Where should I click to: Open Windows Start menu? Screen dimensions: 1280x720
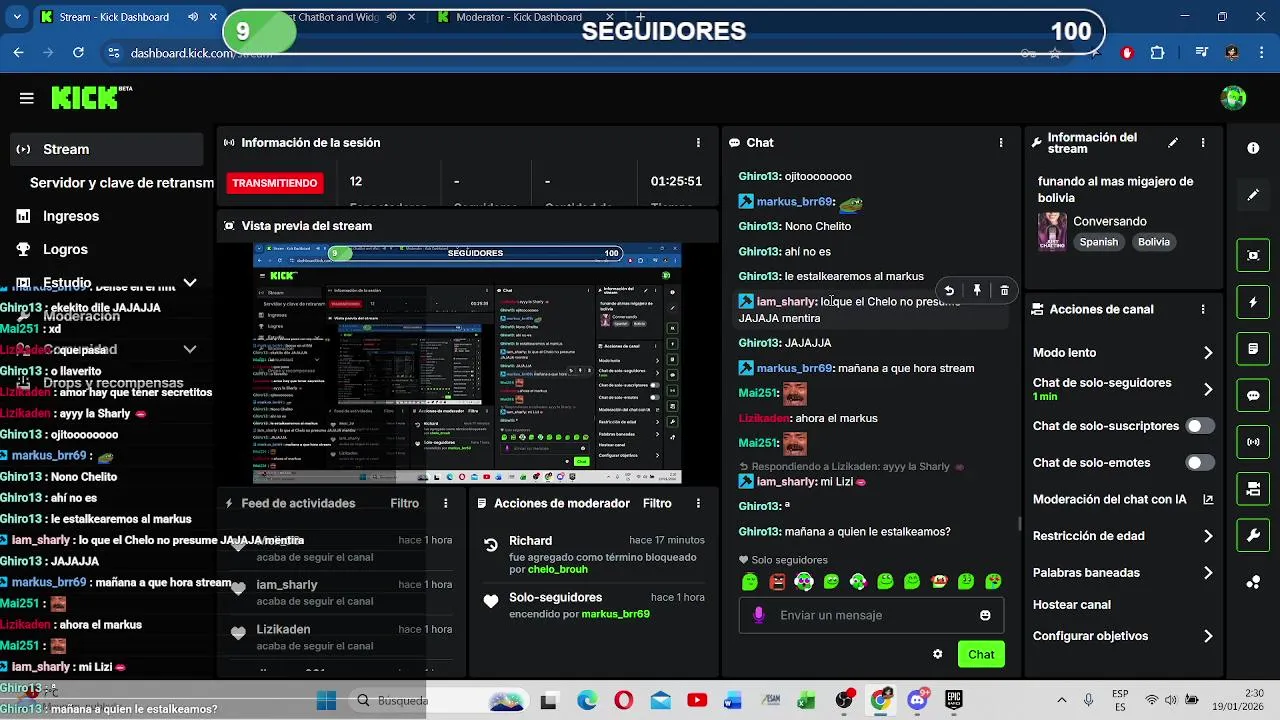pos(326,700)
